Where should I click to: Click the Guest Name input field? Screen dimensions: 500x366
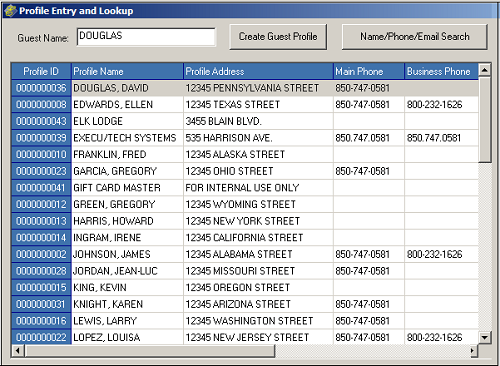tap(146, 37)
